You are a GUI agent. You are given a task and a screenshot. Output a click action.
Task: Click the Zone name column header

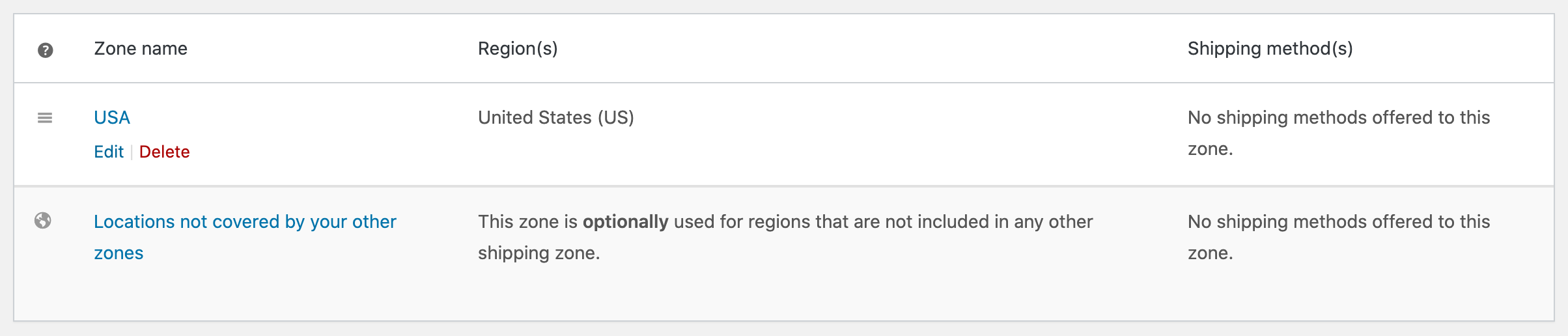141,49
